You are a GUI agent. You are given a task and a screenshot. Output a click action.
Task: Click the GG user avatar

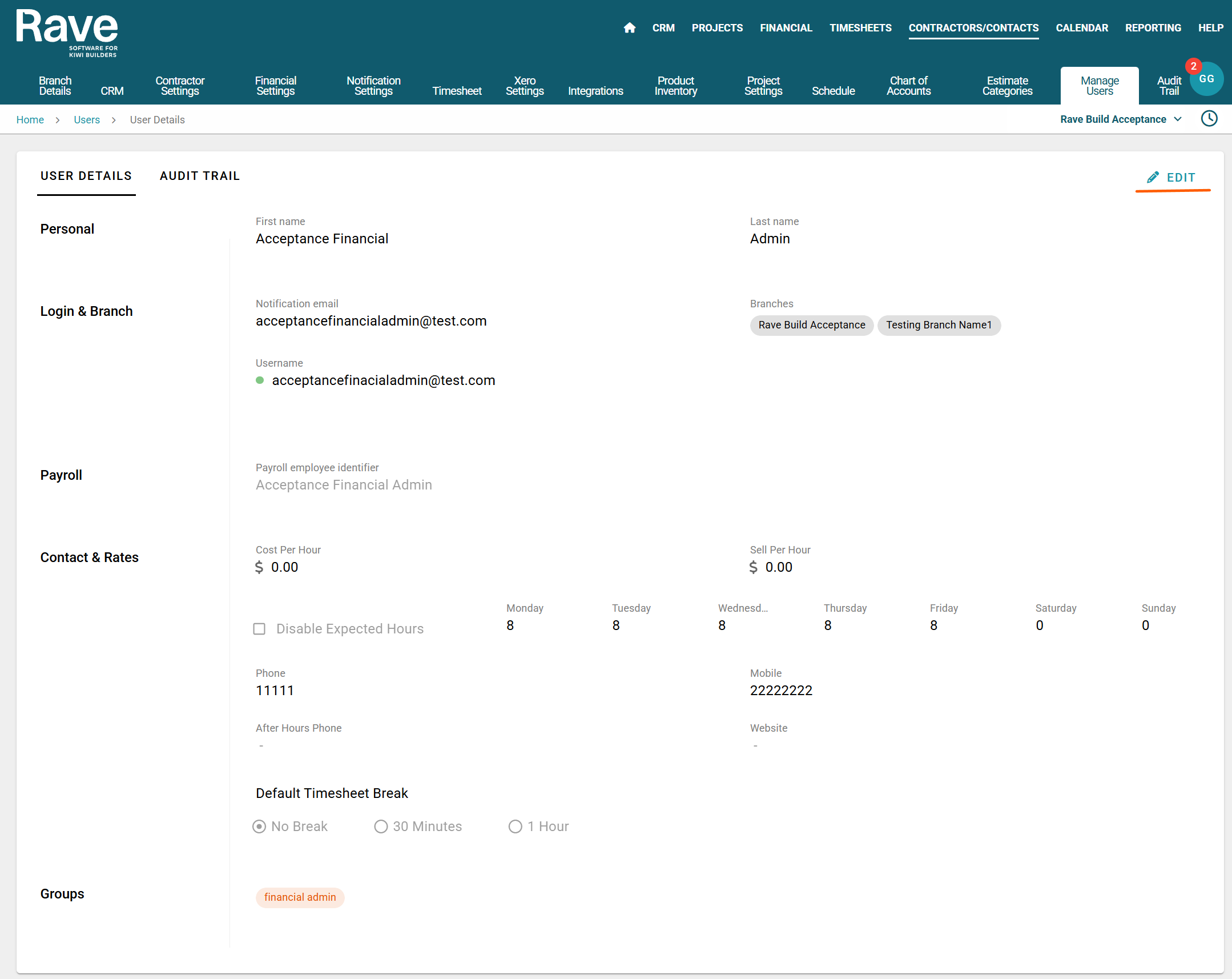click(x=1206, y=79)
